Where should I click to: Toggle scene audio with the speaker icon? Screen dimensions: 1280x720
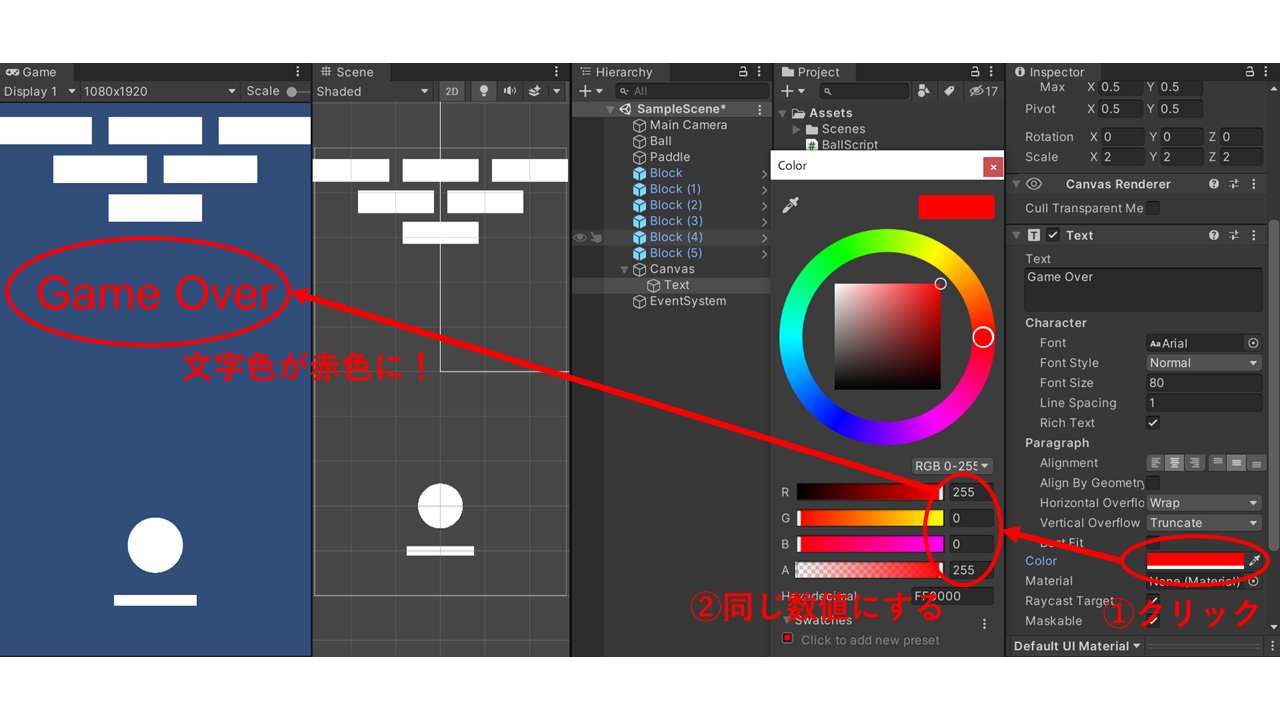pyautogui.click(x=510, y=91)
